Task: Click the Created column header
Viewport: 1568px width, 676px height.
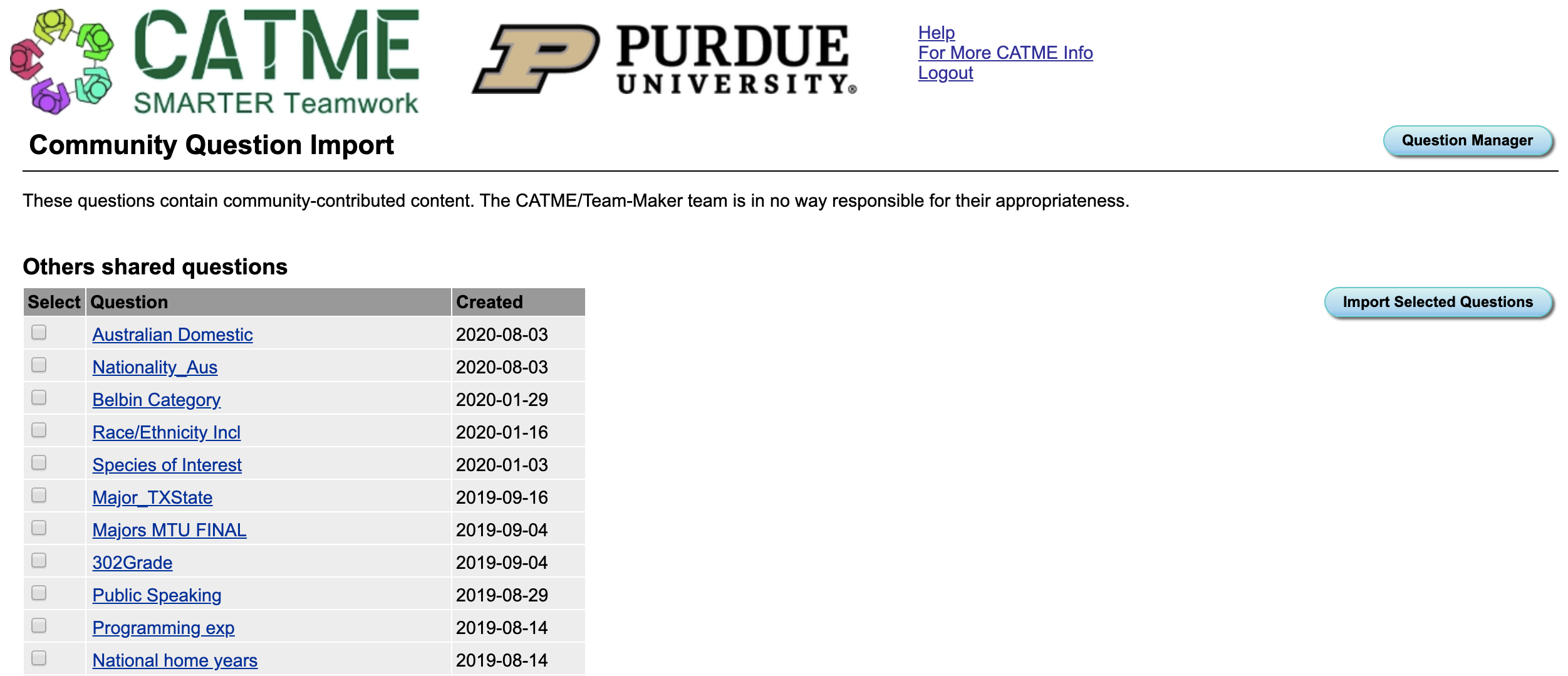Action: click(x=489, y=302)
